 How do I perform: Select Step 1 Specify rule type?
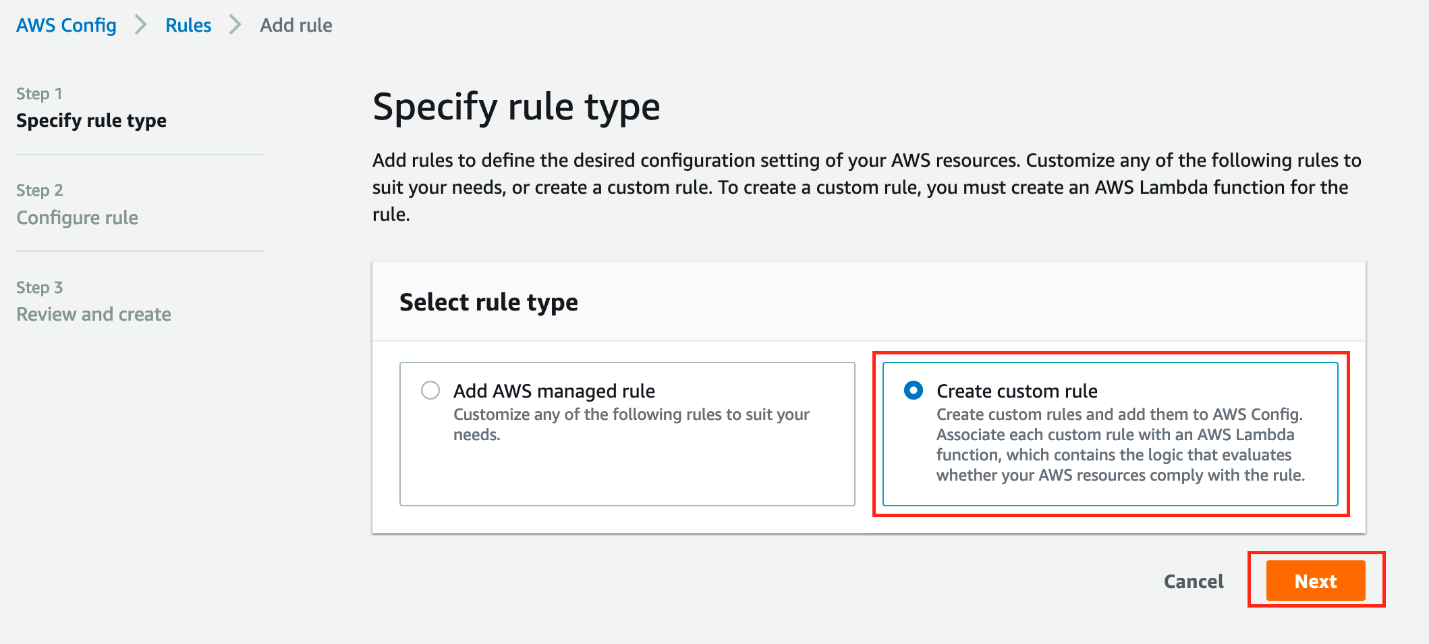click(91, 108)
